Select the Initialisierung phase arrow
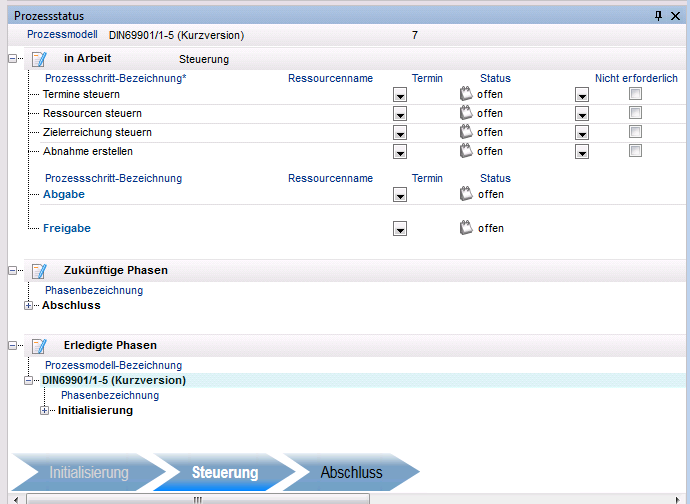Image resolution: width=690 pixels, height=504 pixels. point(88,472)
